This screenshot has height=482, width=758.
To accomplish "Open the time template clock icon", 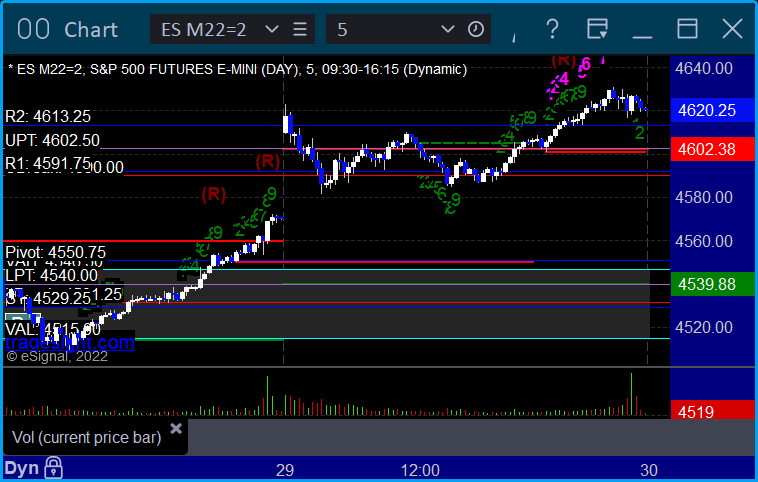I will tap(476, 29).
